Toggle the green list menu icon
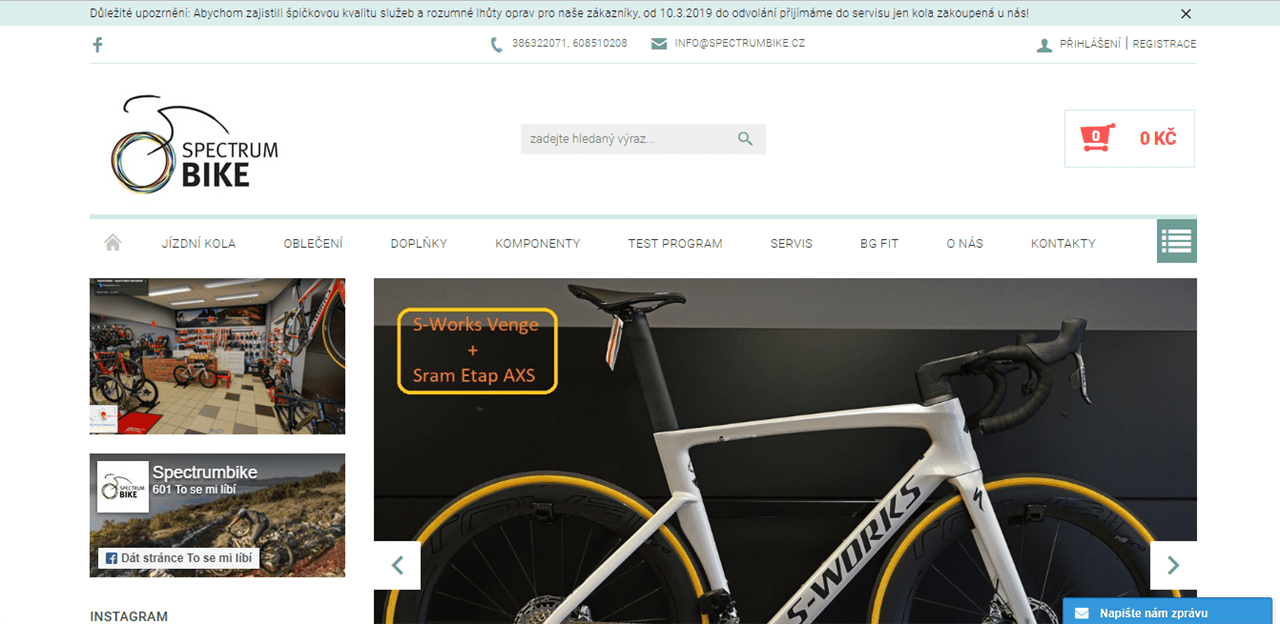 1177,241
